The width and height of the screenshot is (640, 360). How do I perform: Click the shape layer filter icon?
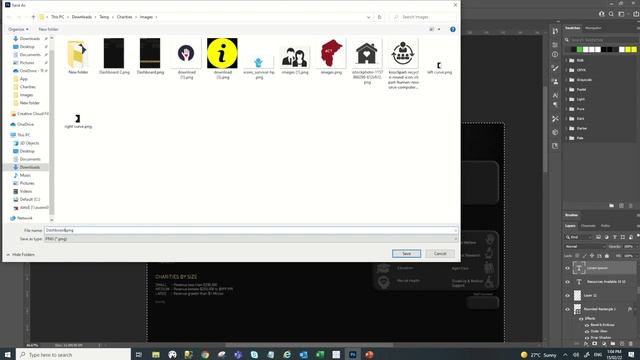[623, 237]
